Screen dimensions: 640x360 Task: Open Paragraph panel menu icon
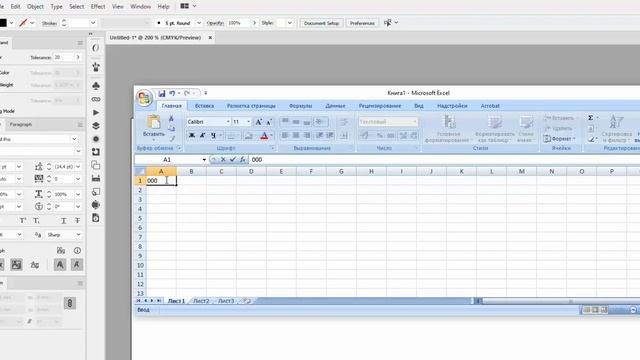pos(80,124)
